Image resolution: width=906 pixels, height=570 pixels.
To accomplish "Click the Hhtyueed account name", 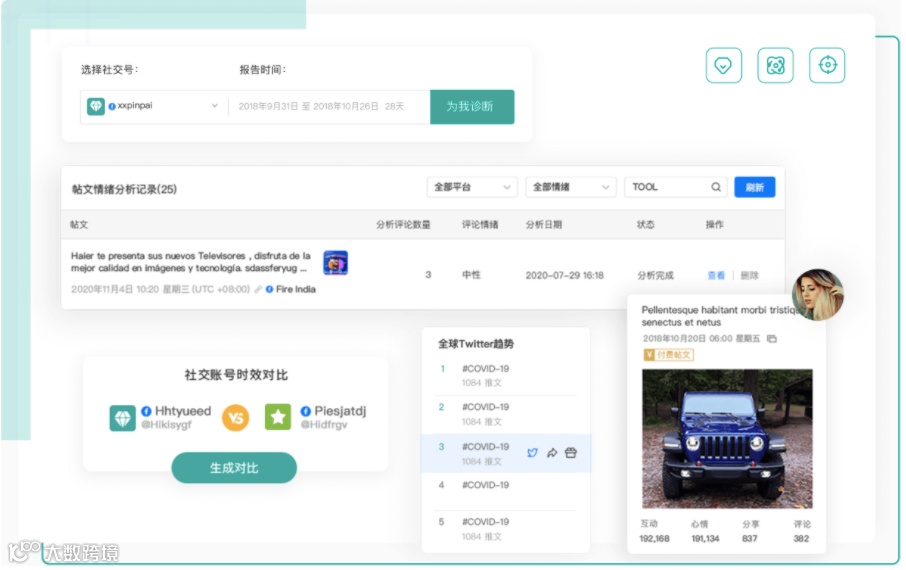I will pos(183,411).
